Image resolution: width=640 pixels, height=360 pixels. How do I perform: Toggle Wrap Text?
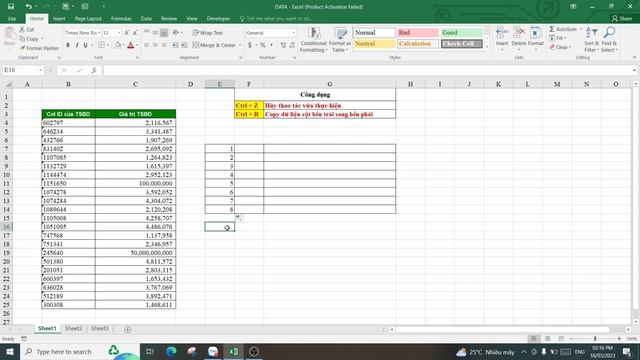pyautogui.click(x=208, y=33)
